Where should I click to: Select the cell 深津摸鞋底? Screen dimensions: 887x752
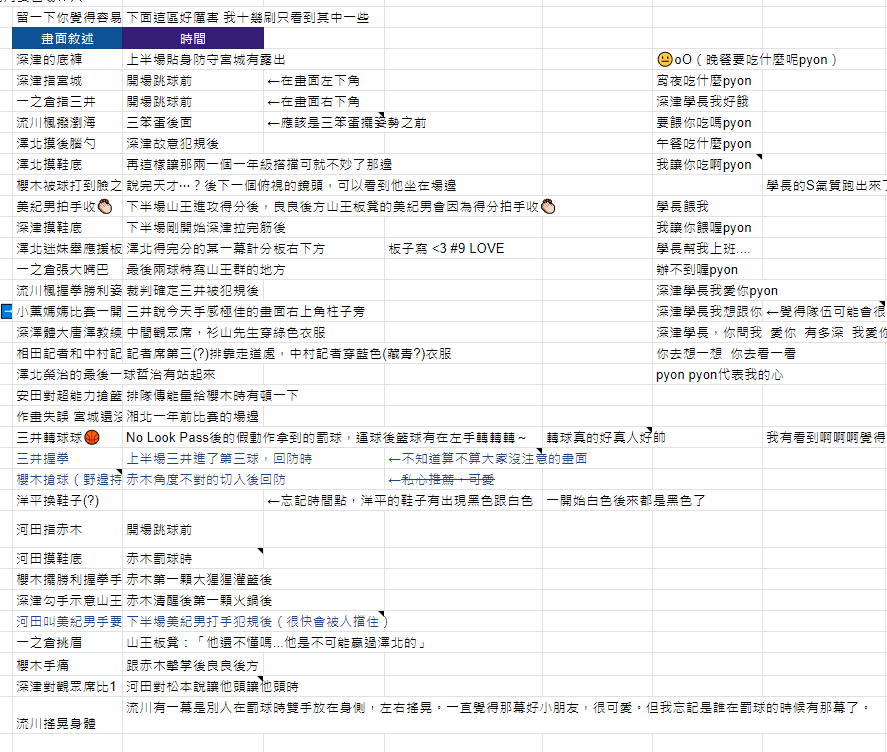pos(67,227)
